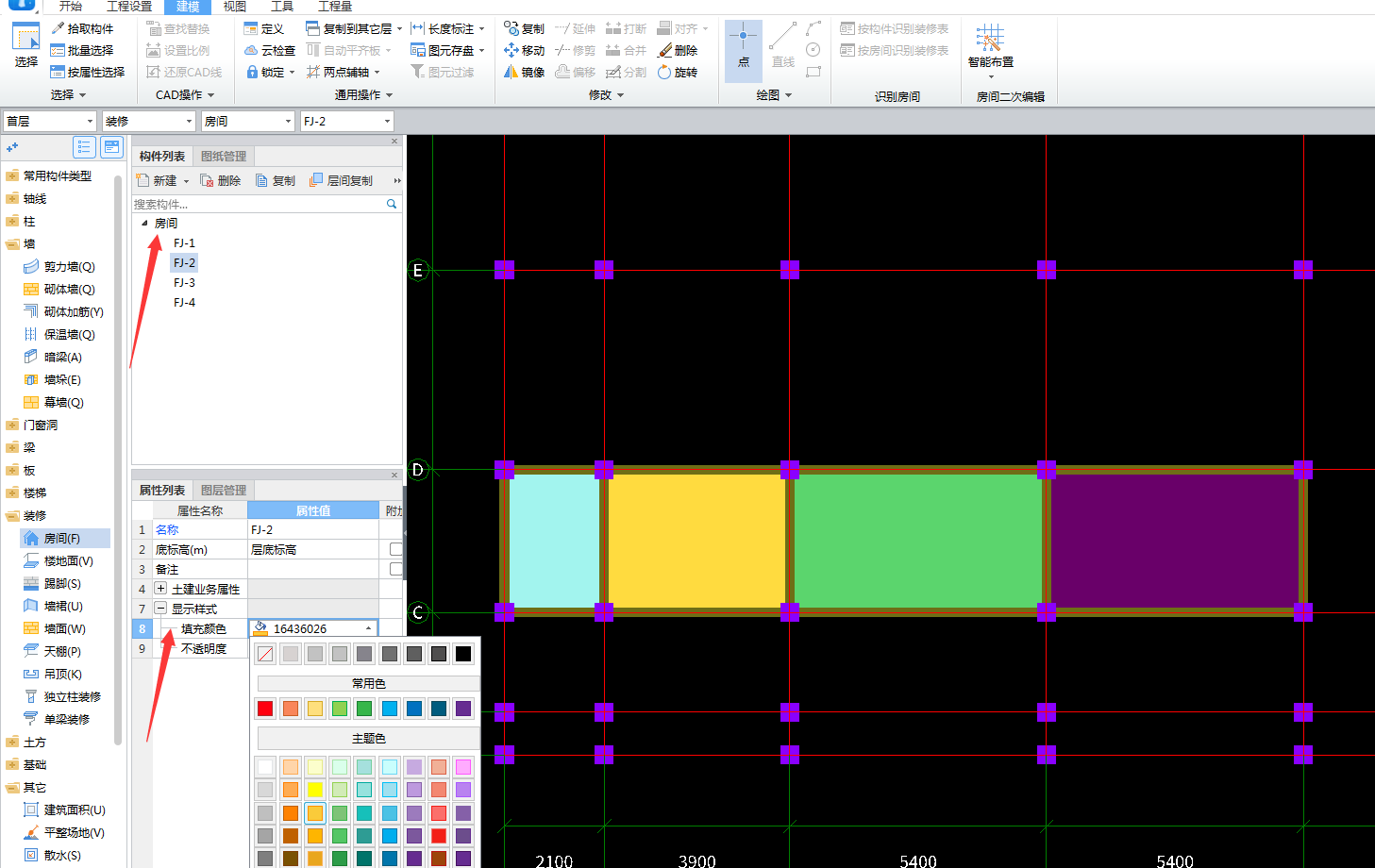Collapse 显示样式 property group
1375x868 pixels.
click(x=160, y=609)
